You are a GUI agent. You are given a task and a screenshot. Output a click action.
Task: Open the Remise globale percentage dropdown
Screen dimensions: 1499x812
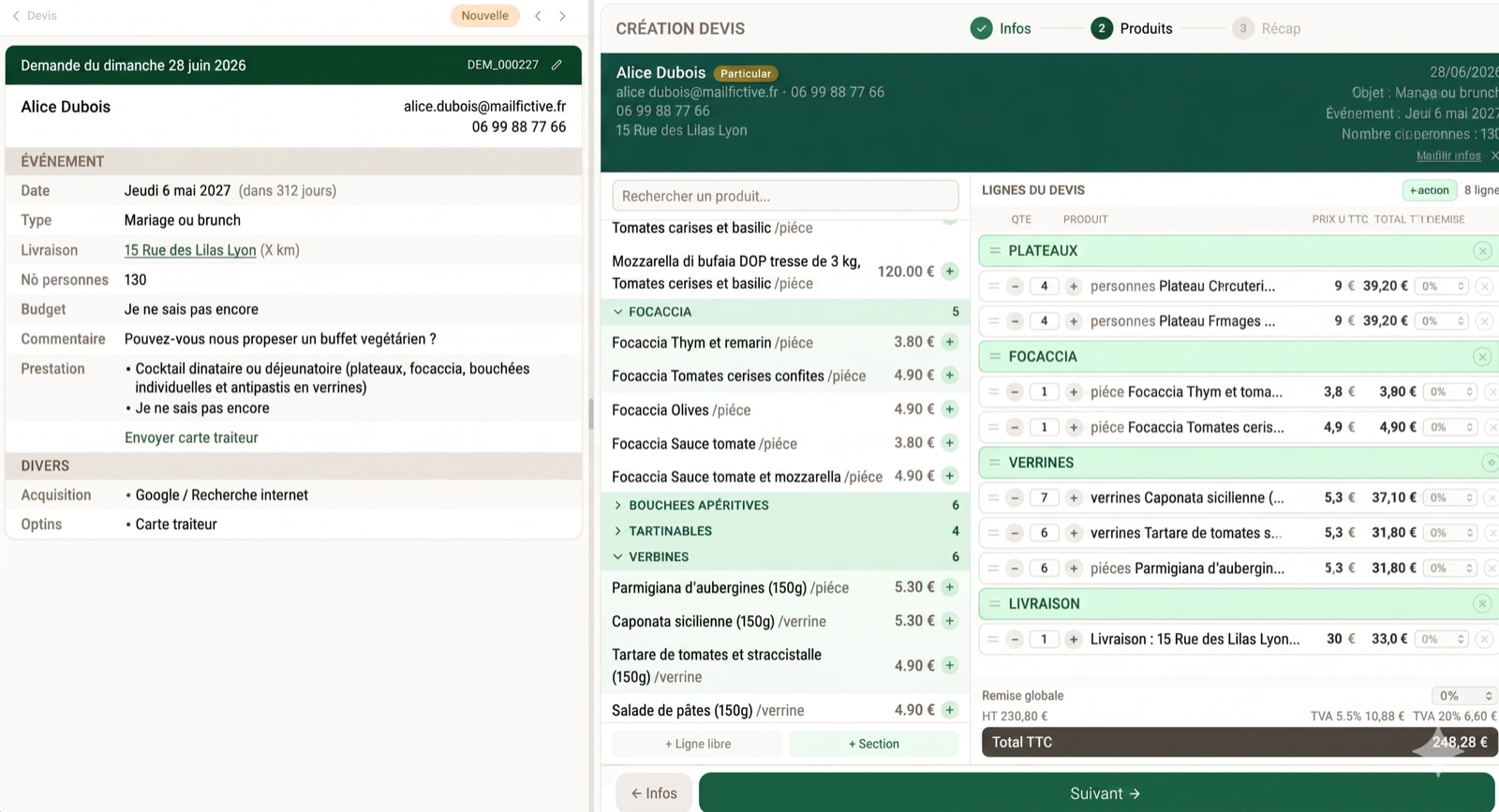coord(1464,696)
